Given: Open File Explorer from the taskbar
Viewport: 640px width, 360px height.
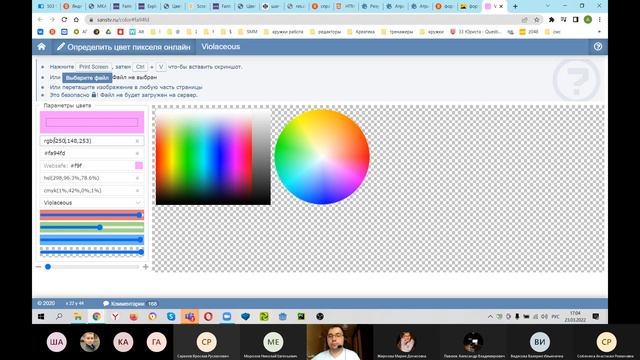Looking at the screenshot, I should pos(78,316).
